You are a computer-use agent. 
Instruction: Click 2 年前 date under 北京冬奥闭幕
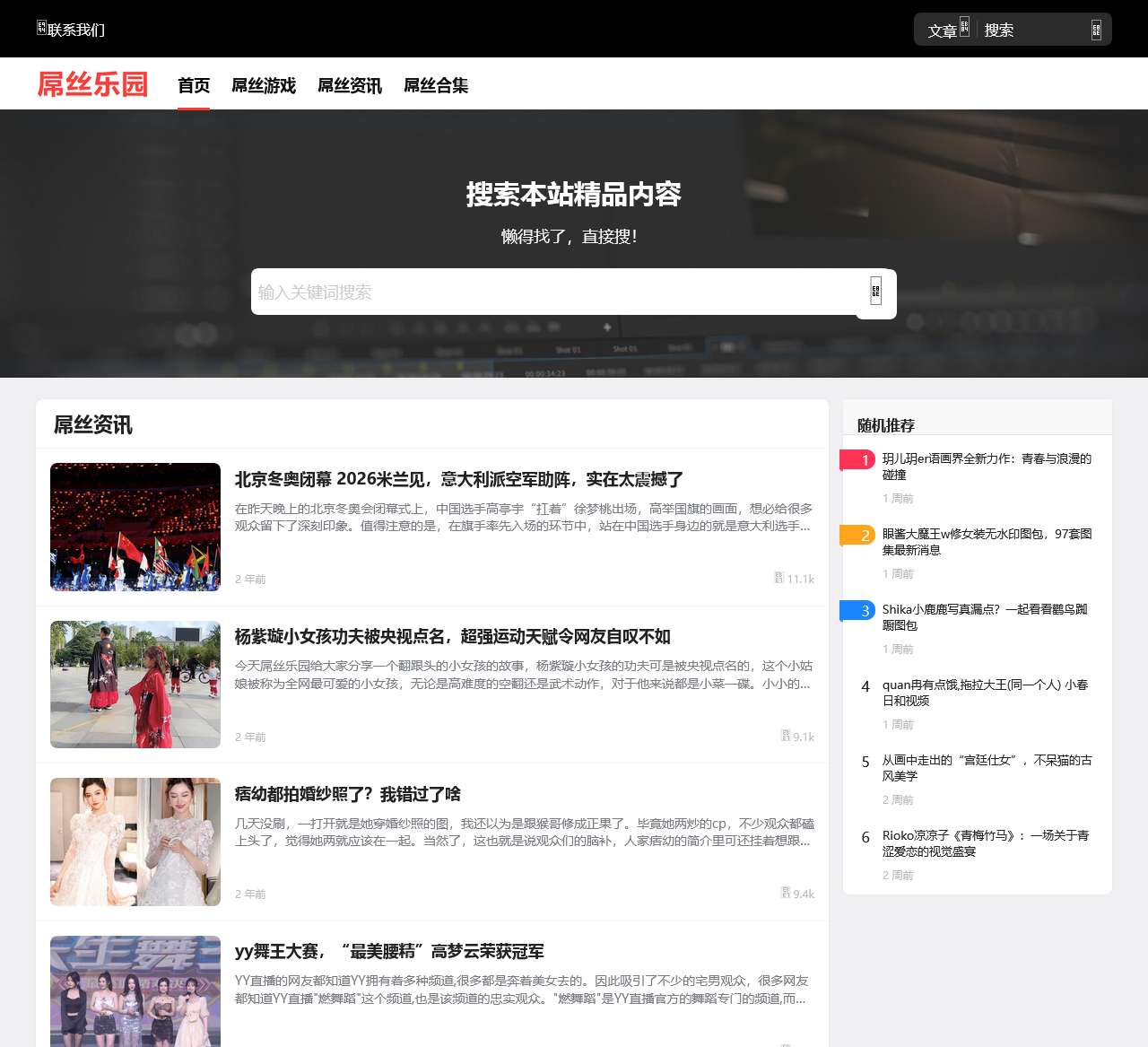click(x=250, y=579)
